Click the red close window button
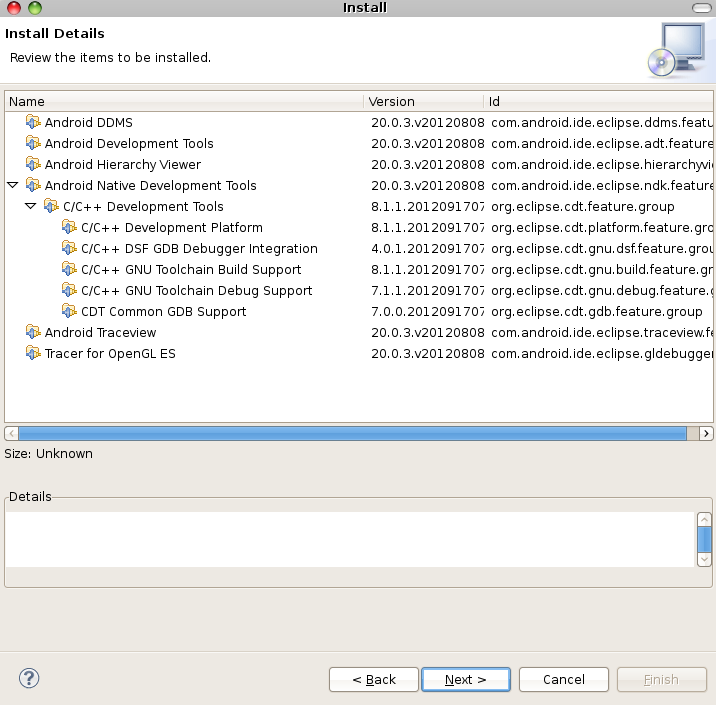The height and width of the screenshot is (705, 716). pos(14,7)
